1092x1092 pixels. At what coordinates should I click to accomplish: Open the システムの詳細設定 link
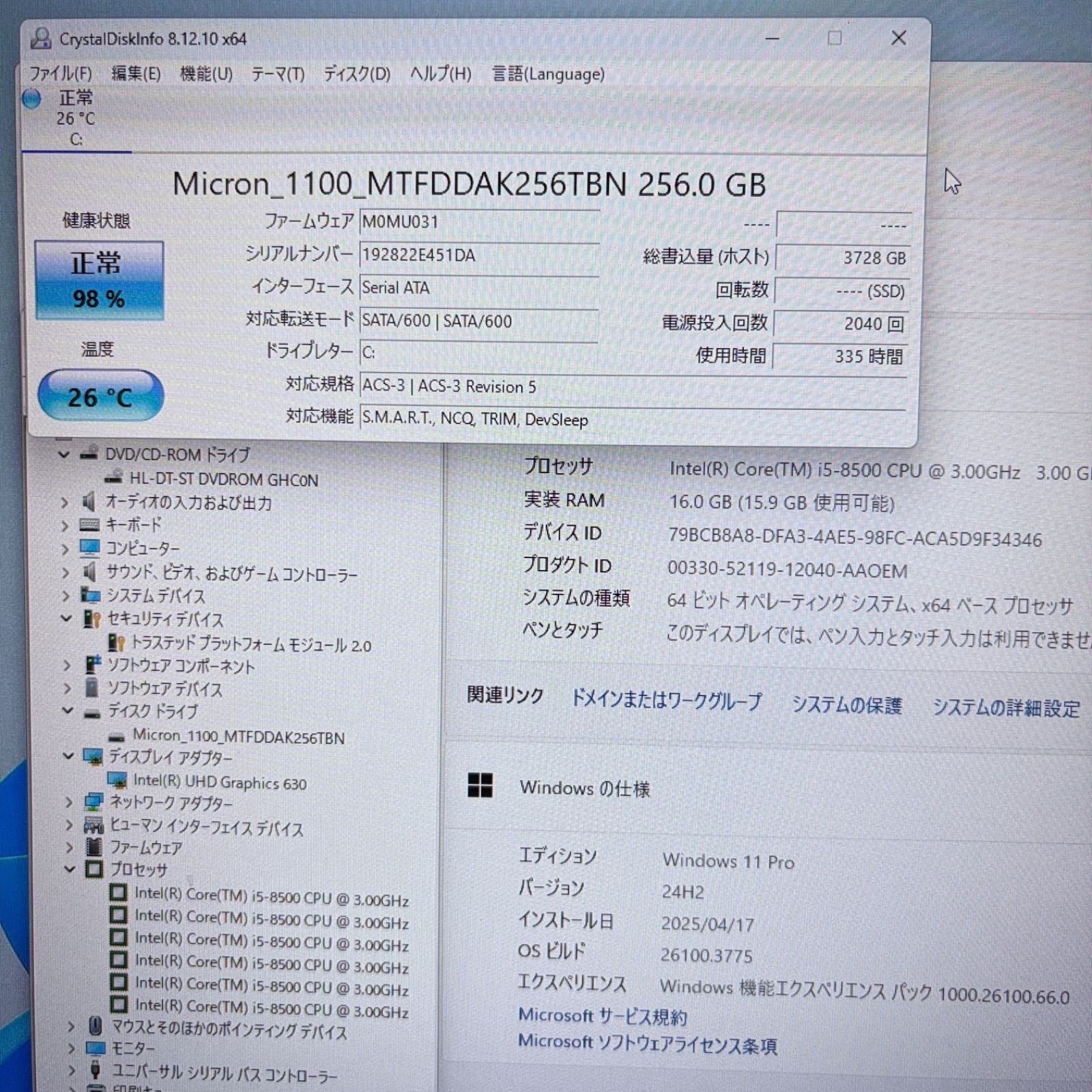(x=1007, y=708)
